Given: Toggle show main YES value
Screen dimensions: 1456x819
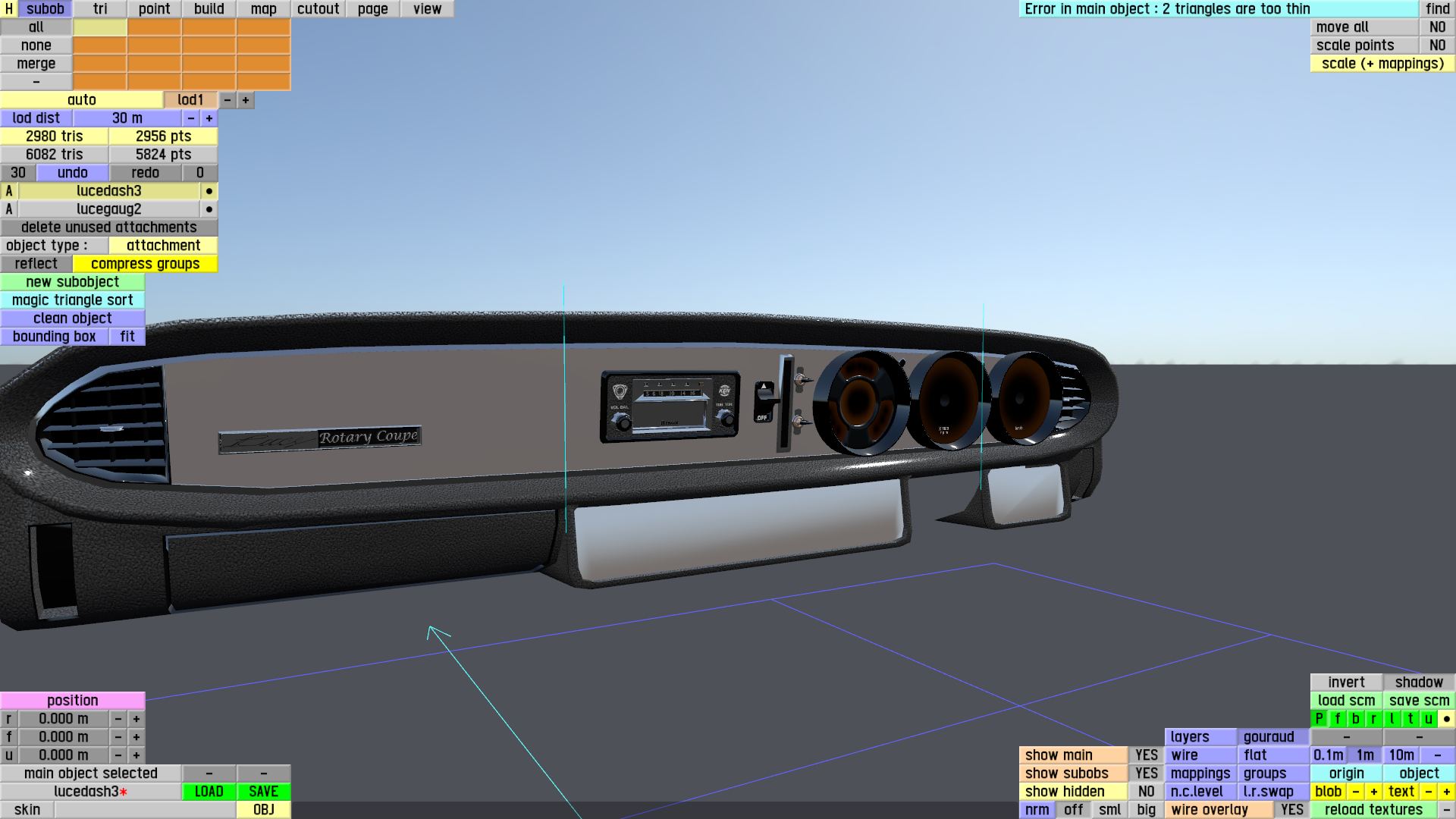Looking at the screenshot, I should pos(1146,755).
